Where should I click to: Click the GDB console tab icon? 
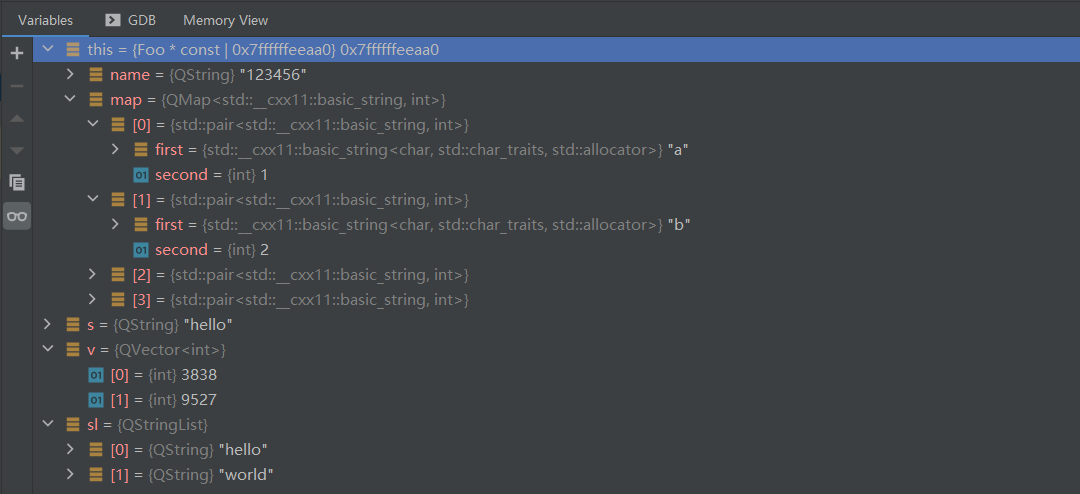(113, 20)
